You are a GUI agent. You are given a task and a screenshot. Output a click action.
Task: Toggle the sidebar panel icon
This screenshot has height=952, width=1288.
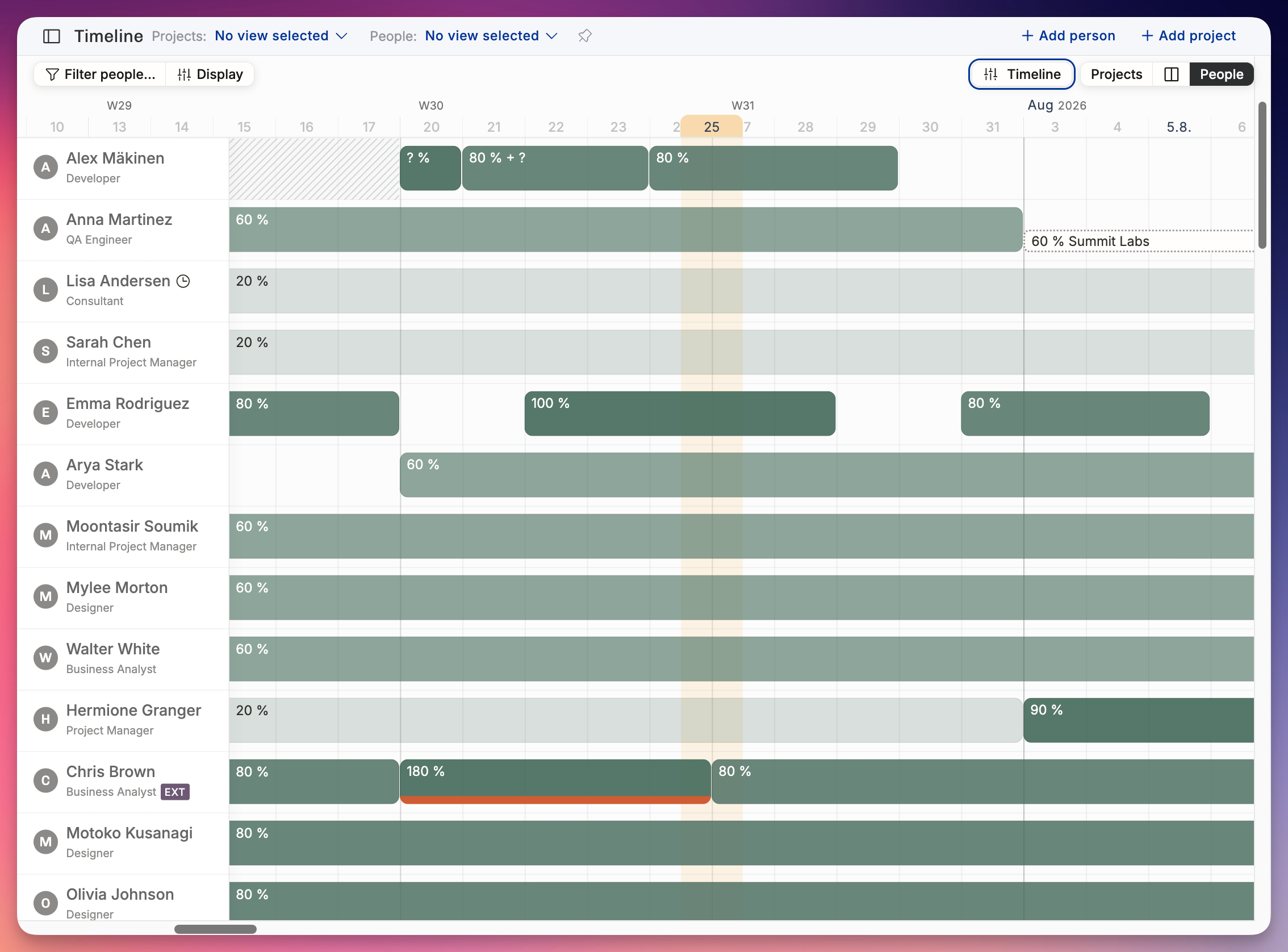(x=52, y=36)
